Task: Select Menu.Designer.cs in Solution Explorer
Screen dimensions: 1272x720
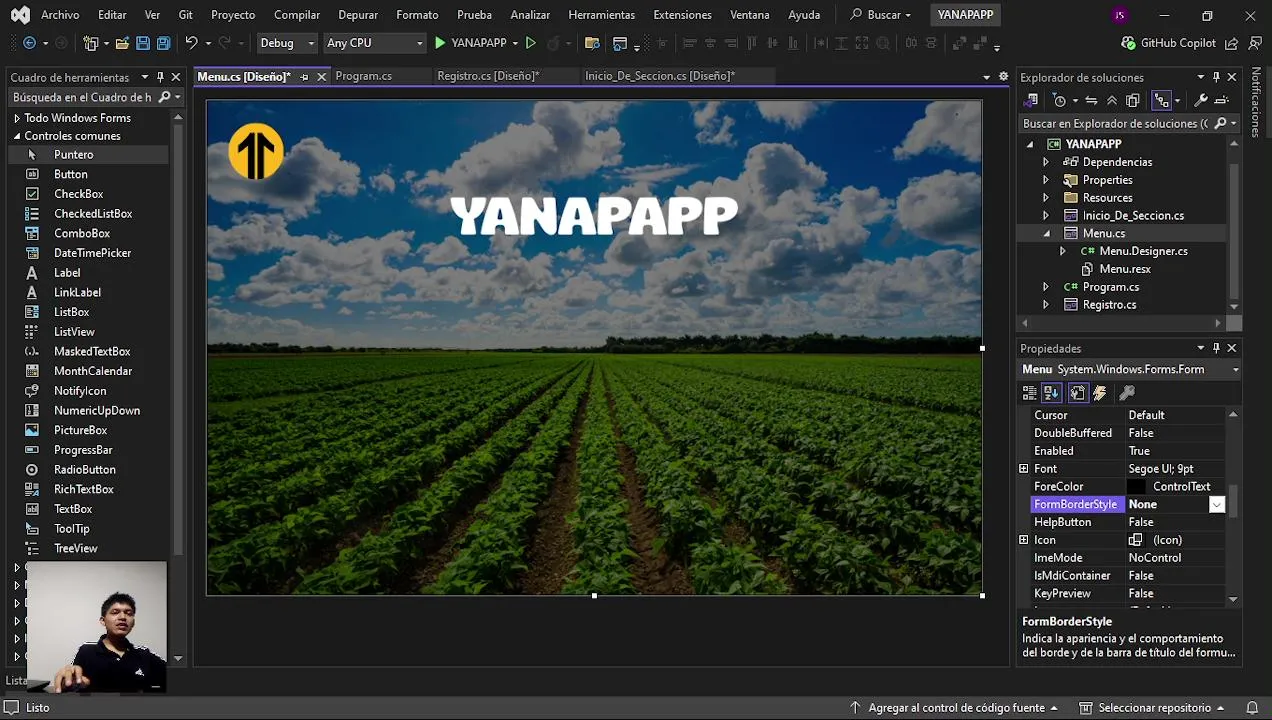Action: [1143, 252]
